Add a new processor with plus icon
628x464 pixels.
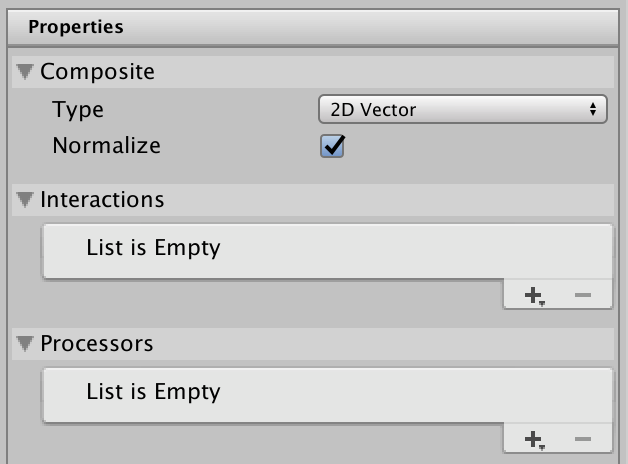534,440
